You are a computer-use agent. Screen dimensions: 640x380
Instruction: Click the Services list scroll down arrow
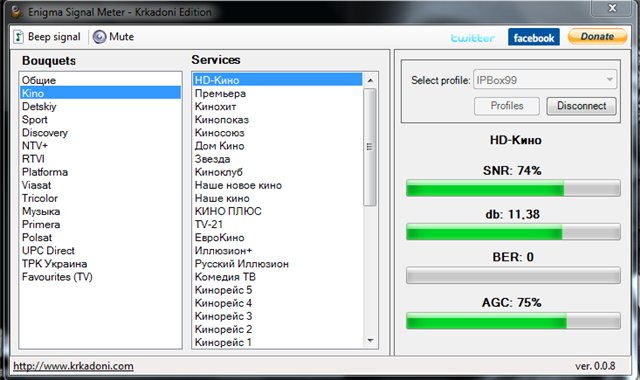pyautogui.click(x=370, y=340)
